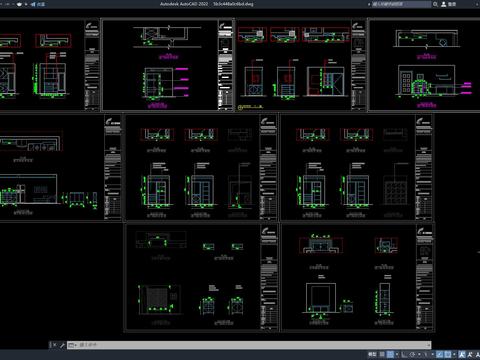Image resolution: width=480 pixels, height=360 pixels.
Task: Toggle snap mode in the status bar
Action: coord(390,354)
